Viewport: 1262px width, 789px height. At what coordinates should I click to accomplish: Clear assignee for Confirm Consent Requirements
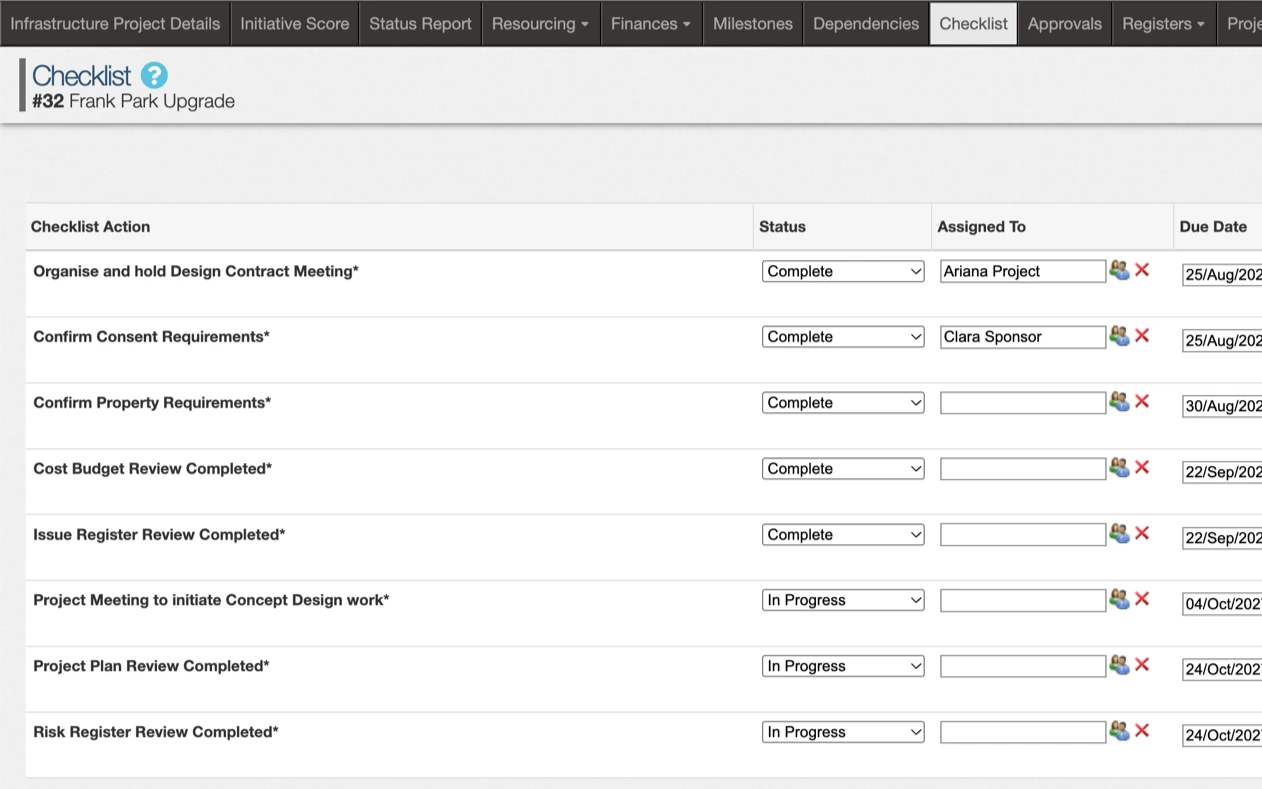[1142, 336]
